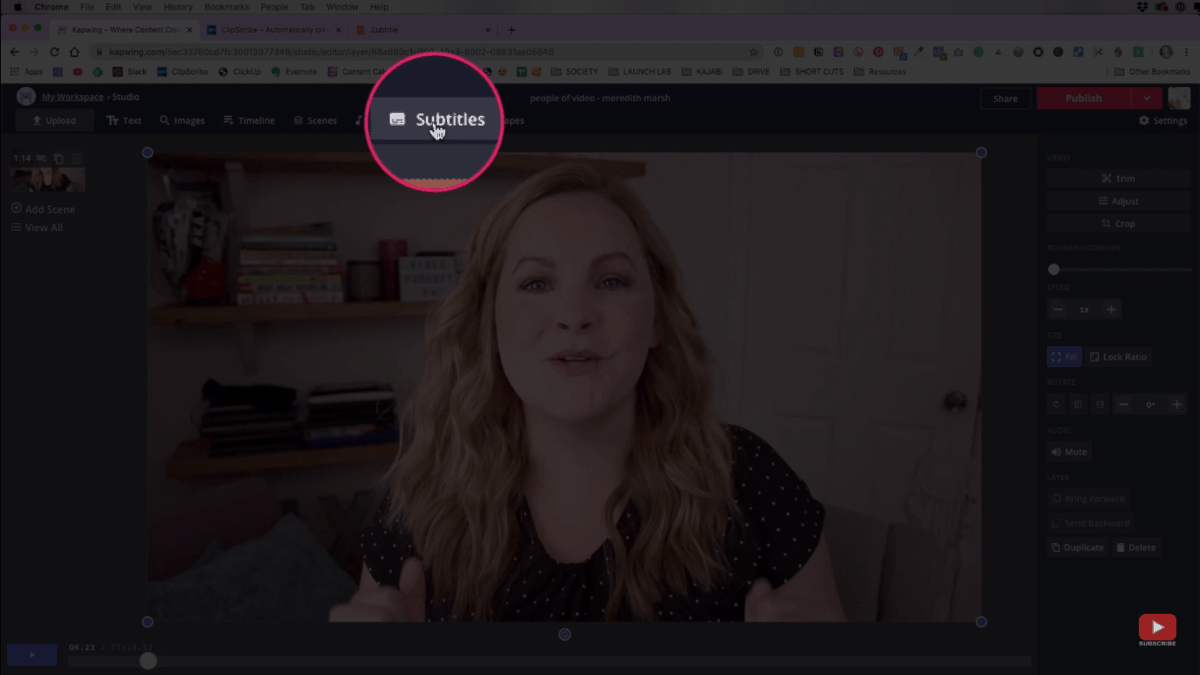Open the Scenes panel
1200x675 pixels.
[315, 120]
